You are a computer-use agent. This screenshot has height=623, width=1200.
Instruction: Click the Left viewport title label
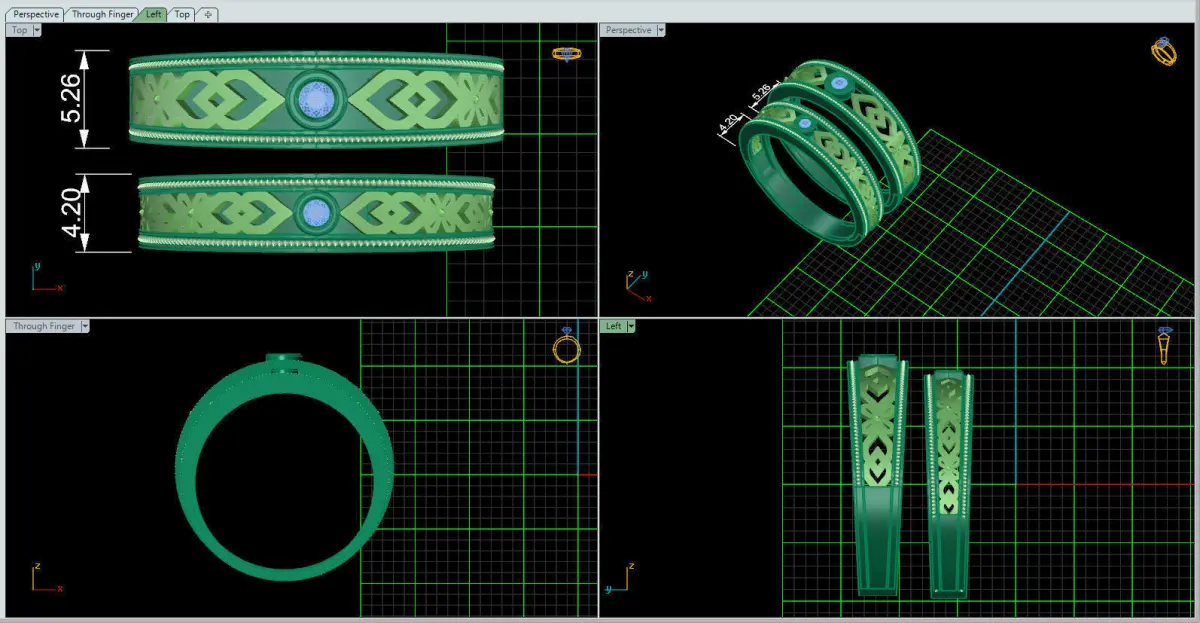pyautogui.click(x=613, y=326)
